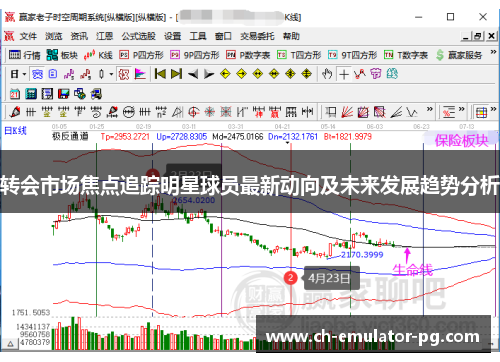Click the red floppy-disk save icon

63,94
